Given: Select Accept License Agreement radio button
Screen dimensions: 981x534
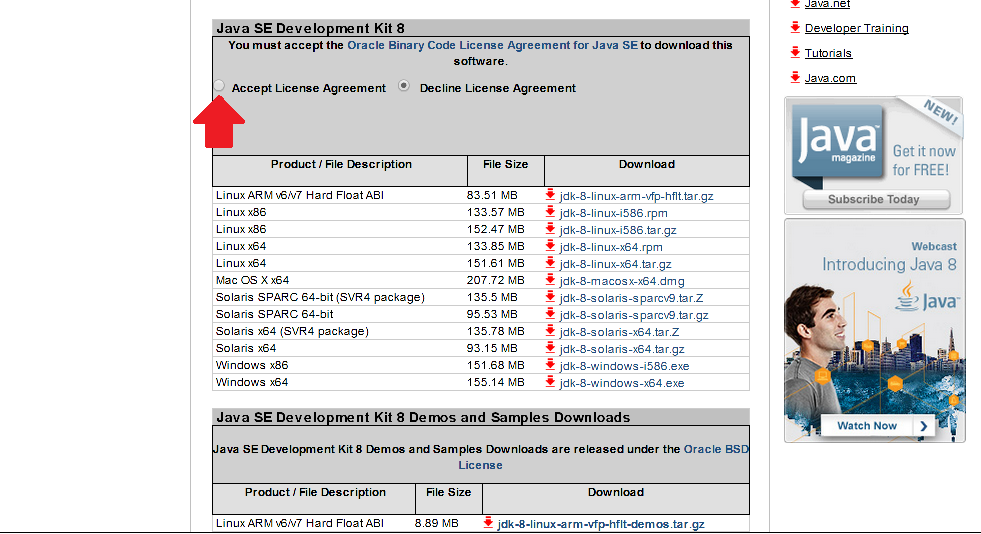Looking at the screenshot, I should [219, 86].
